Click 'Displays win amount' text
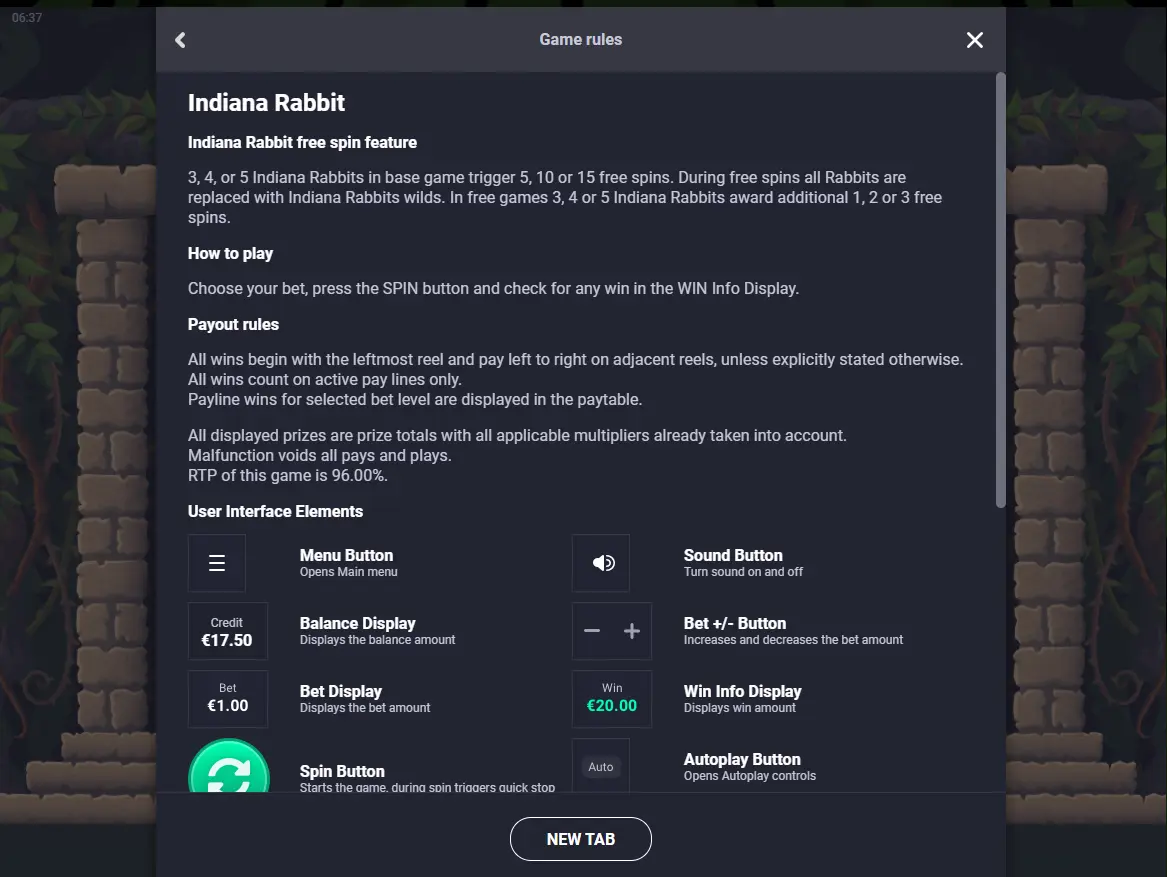The height and width of the screenshot is (877, 1167). [740, 708]
